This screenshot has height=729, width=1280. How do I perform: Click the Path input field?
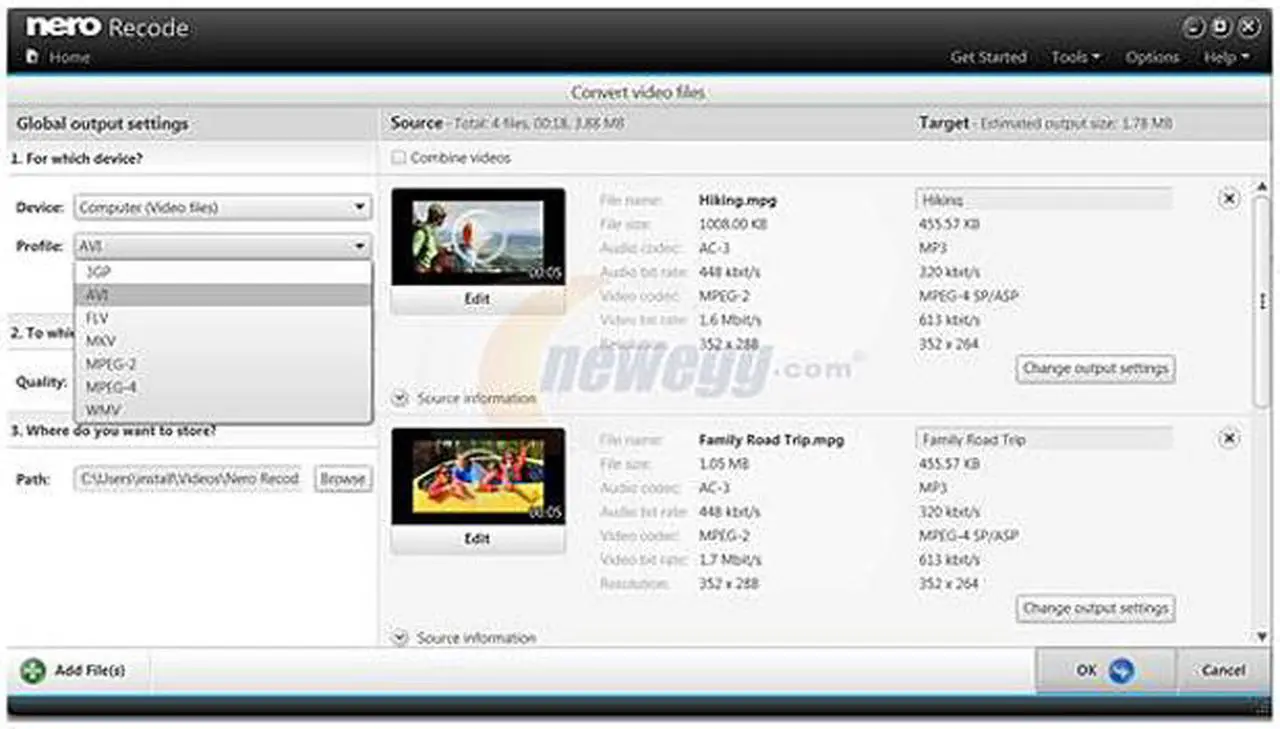click(189, 479)
